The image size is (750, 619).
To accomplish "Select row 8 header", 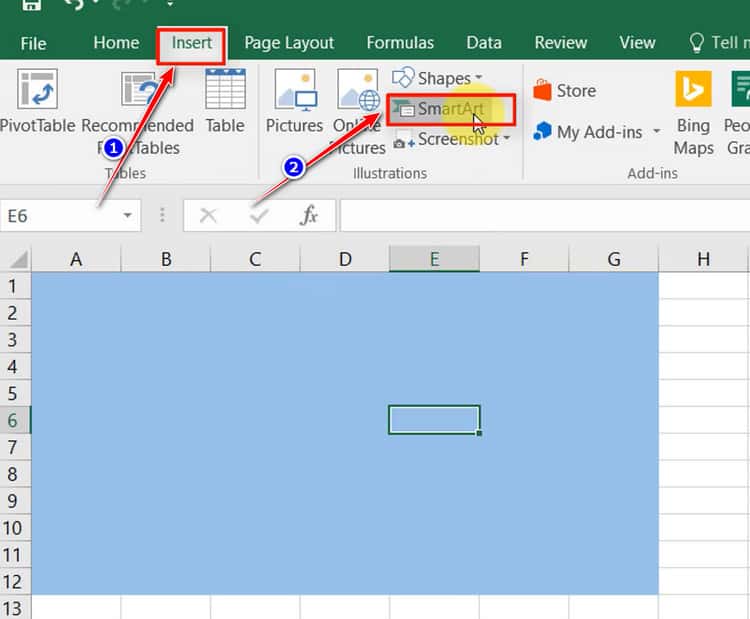I will [x=15, y=474].
